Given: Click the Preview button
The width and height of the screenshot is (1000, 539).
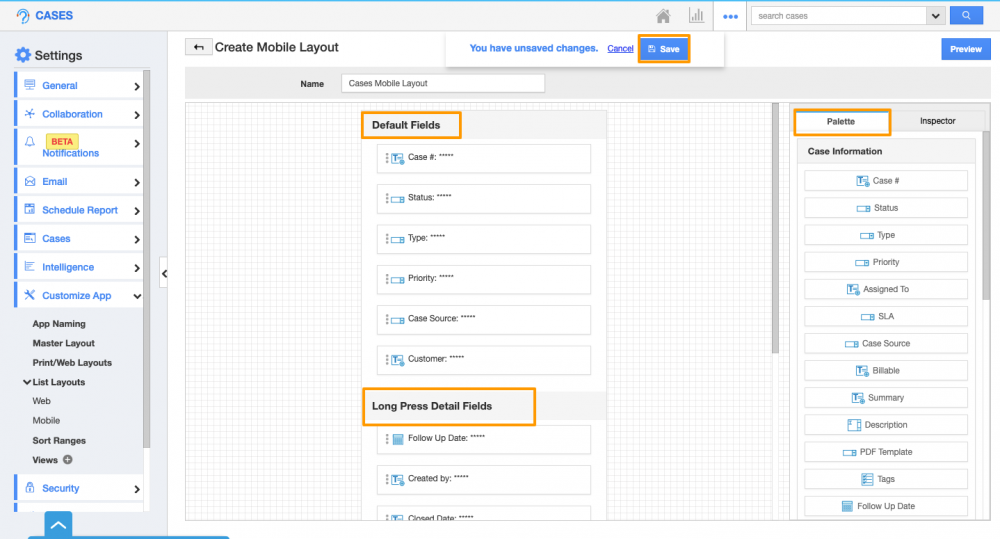Looking at the screenshot, I should pos(965,49).
